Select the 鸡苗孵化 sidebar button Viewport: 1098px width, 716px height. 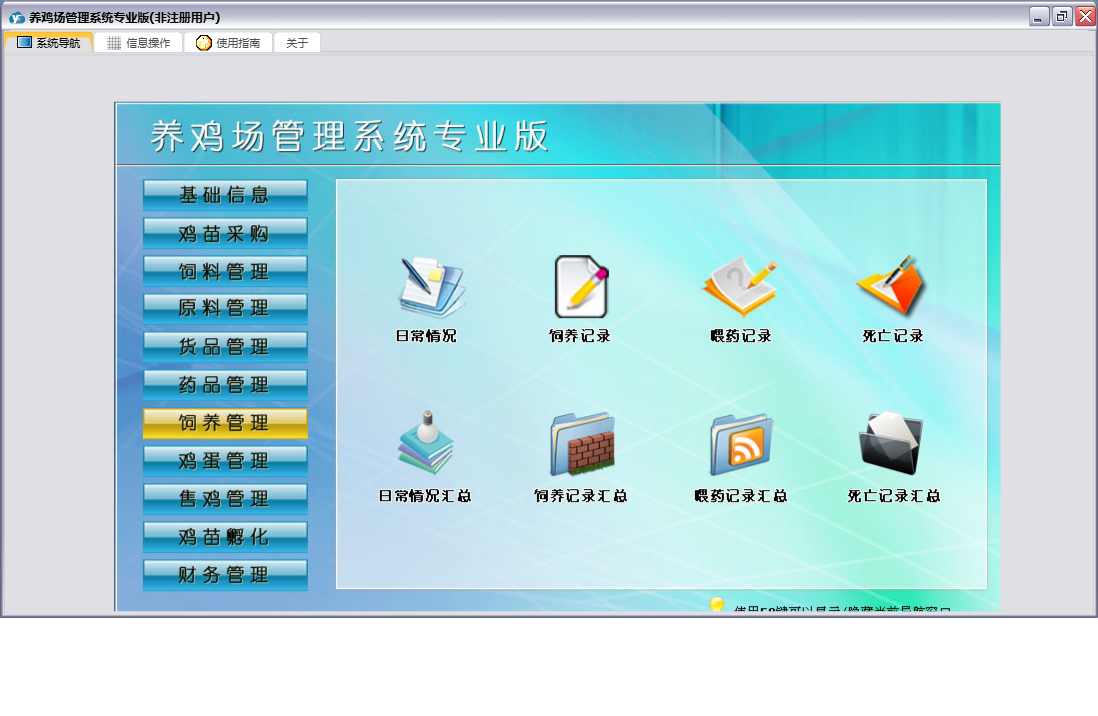click(x=225, y=537)
